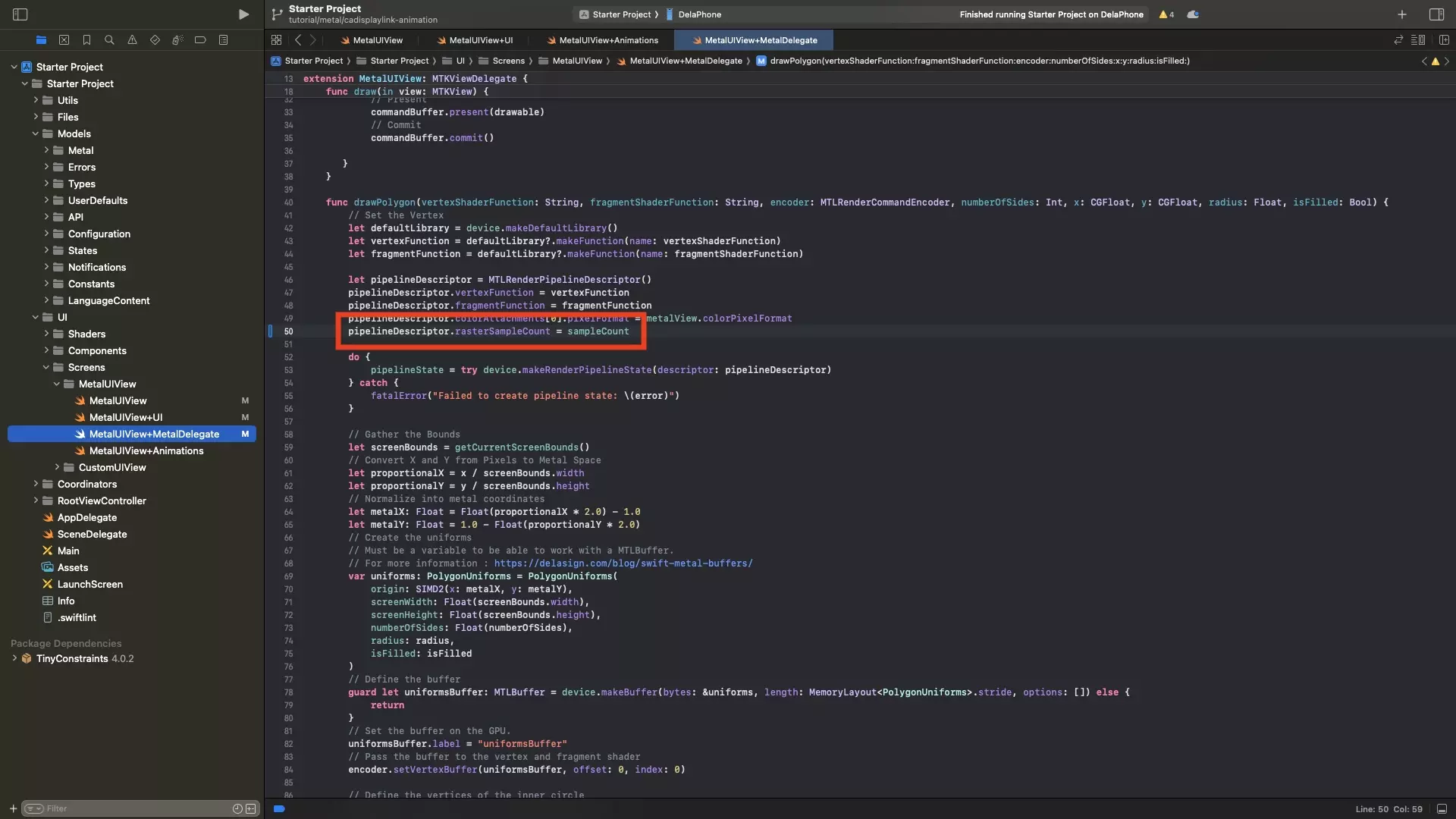The image size is (1456, 819).
Task: Collapse the Screens folder
Action: pos(45,367)
